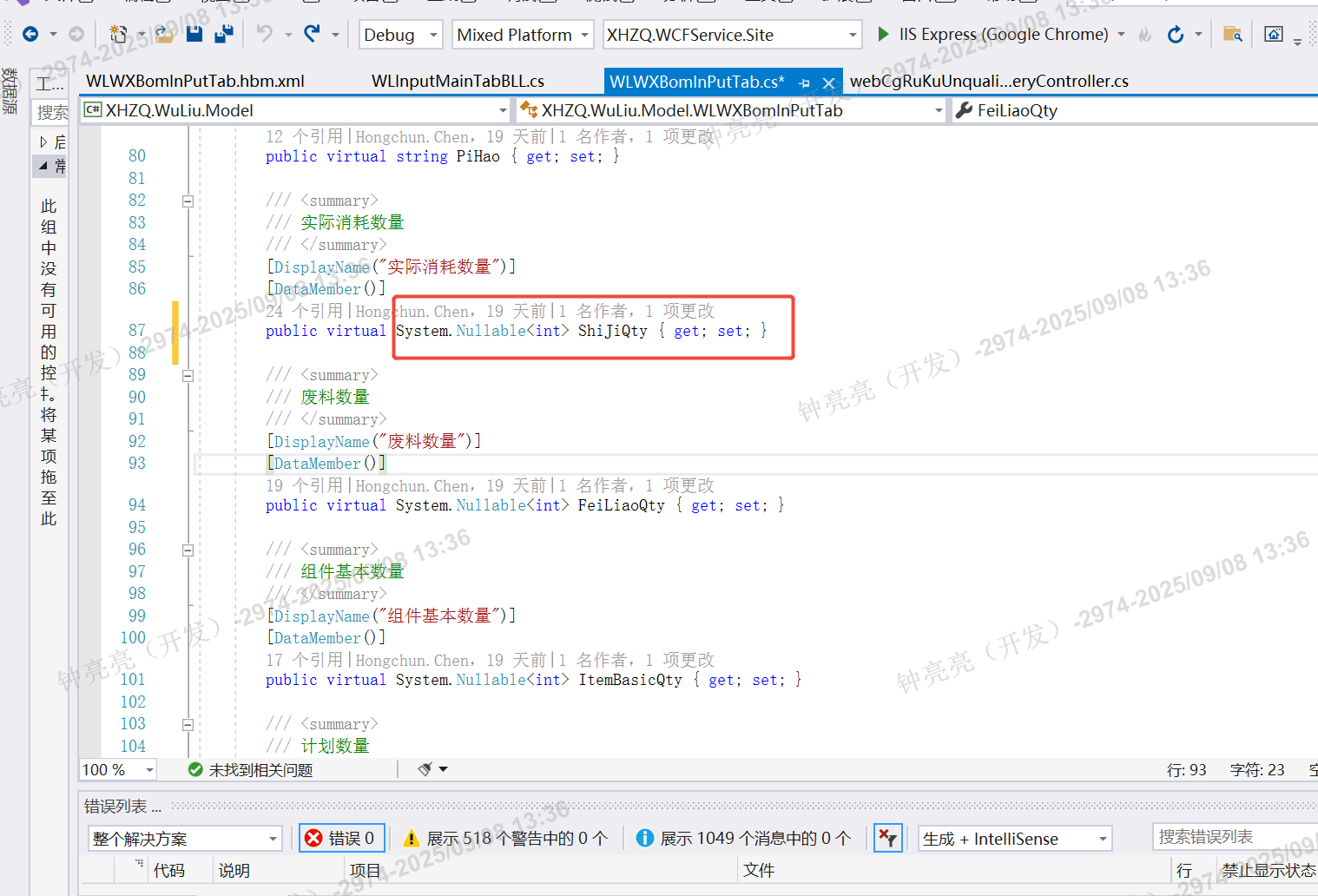Switch to WLWXBomInPutTab.cs tab
The height and width of the screenshot is (896, 1318).
pyautogui.click(x=696, y=82)
